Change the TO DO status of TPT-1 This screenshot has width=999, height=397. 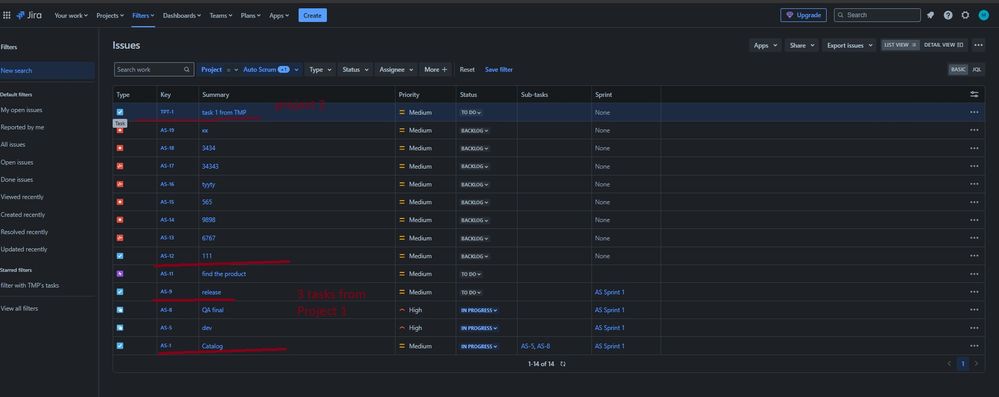click(471, 112)
